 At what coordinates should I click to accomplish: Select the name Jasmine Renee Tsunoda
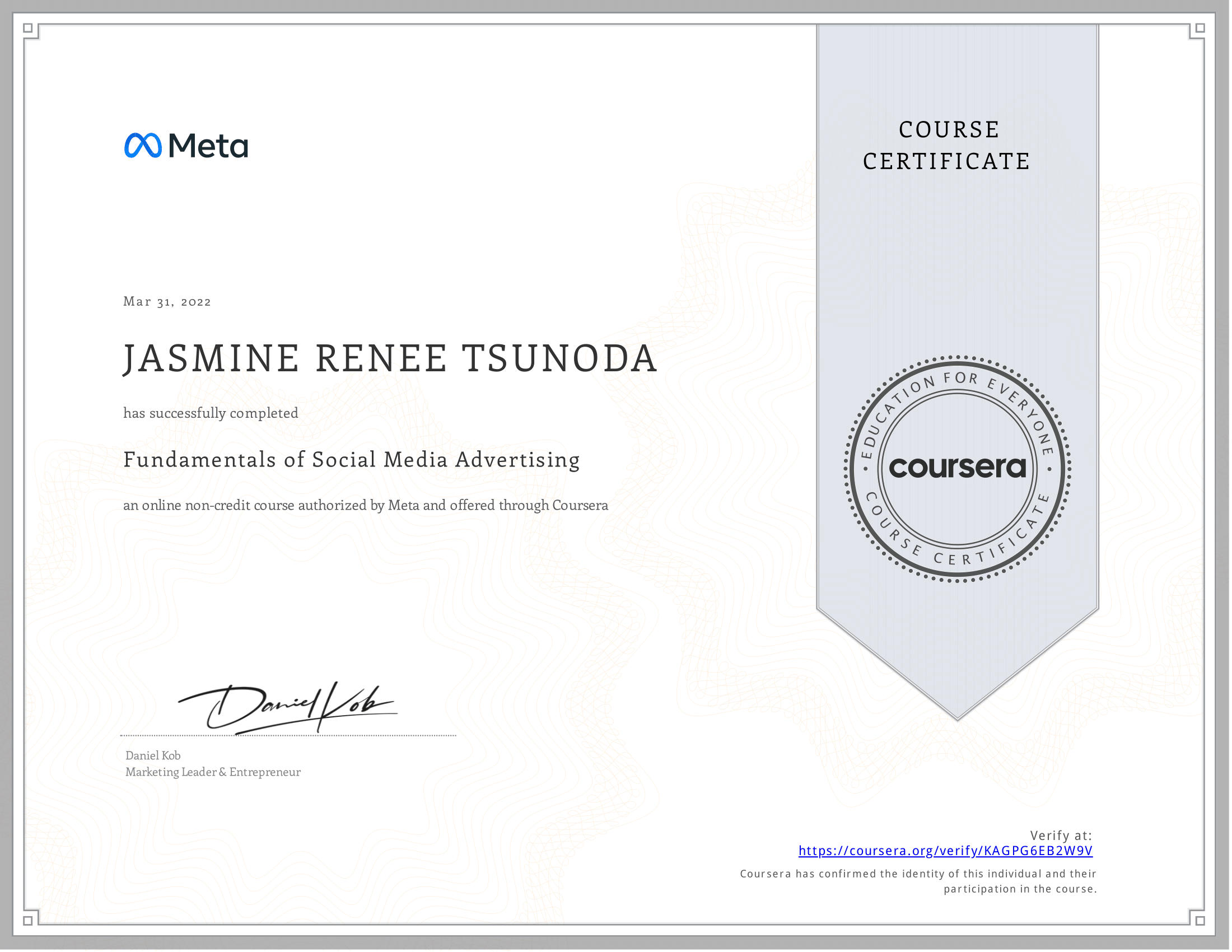390,359
